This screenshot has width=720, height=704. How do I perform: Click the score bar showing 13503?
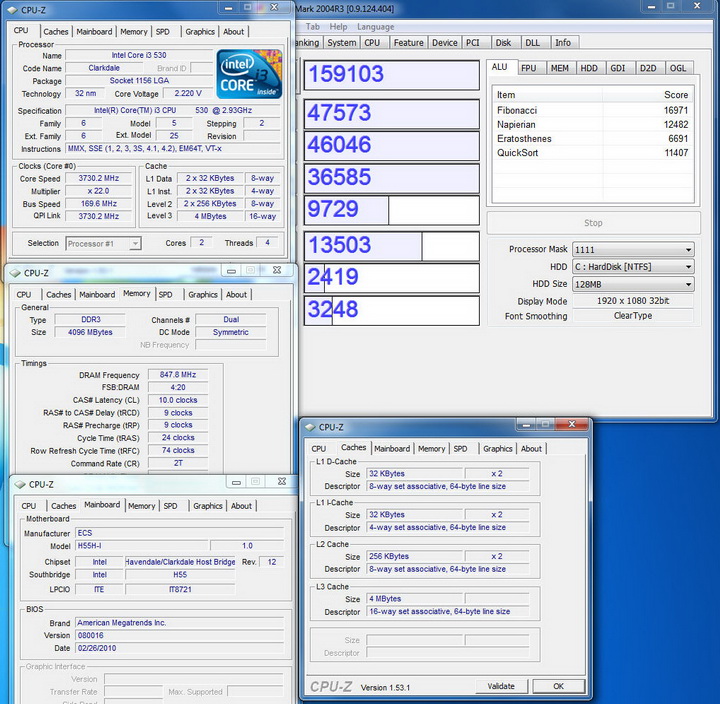[x=392, y=246]
